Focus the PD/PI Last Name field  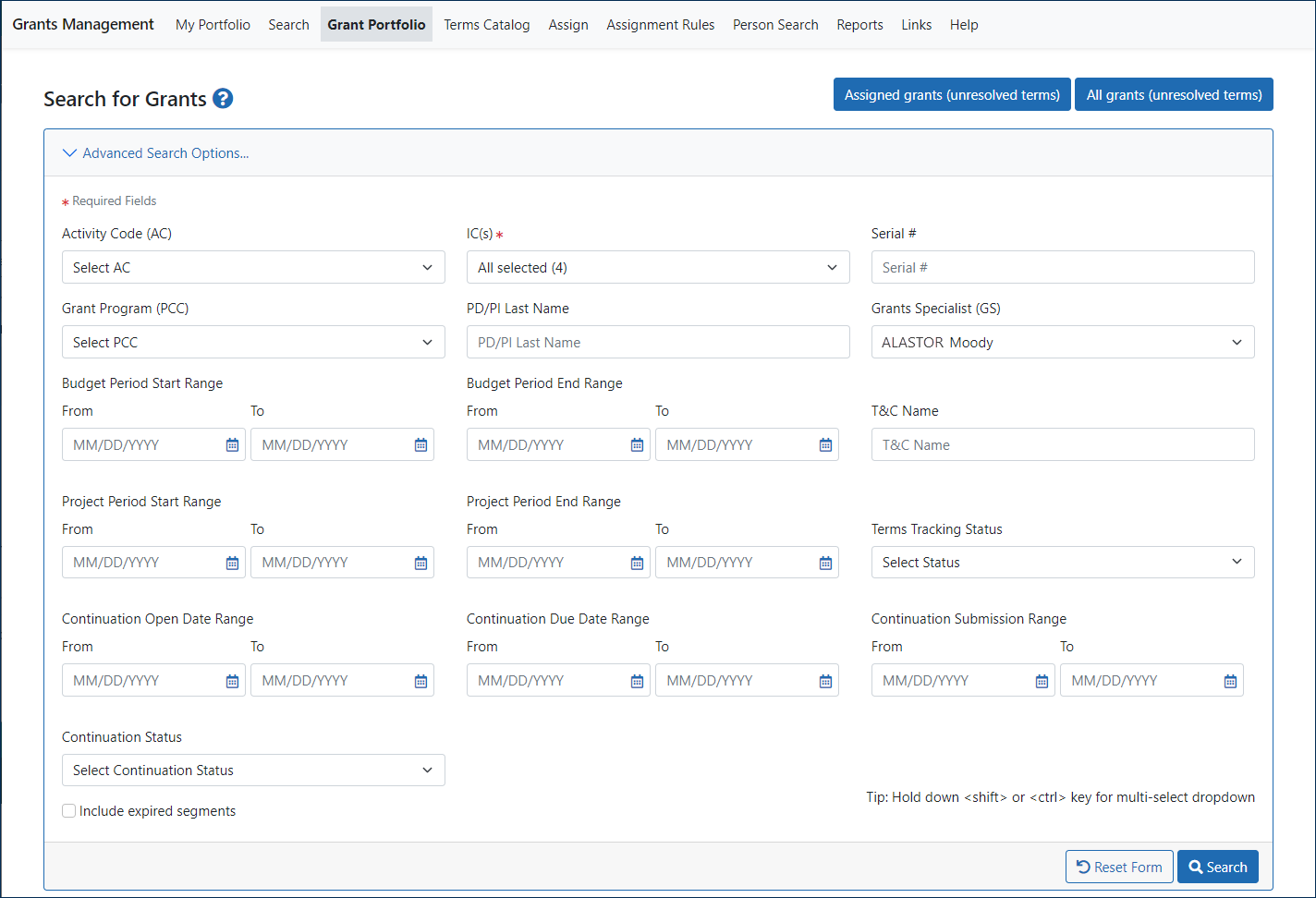pyautogui.click(x=658, y=342)
